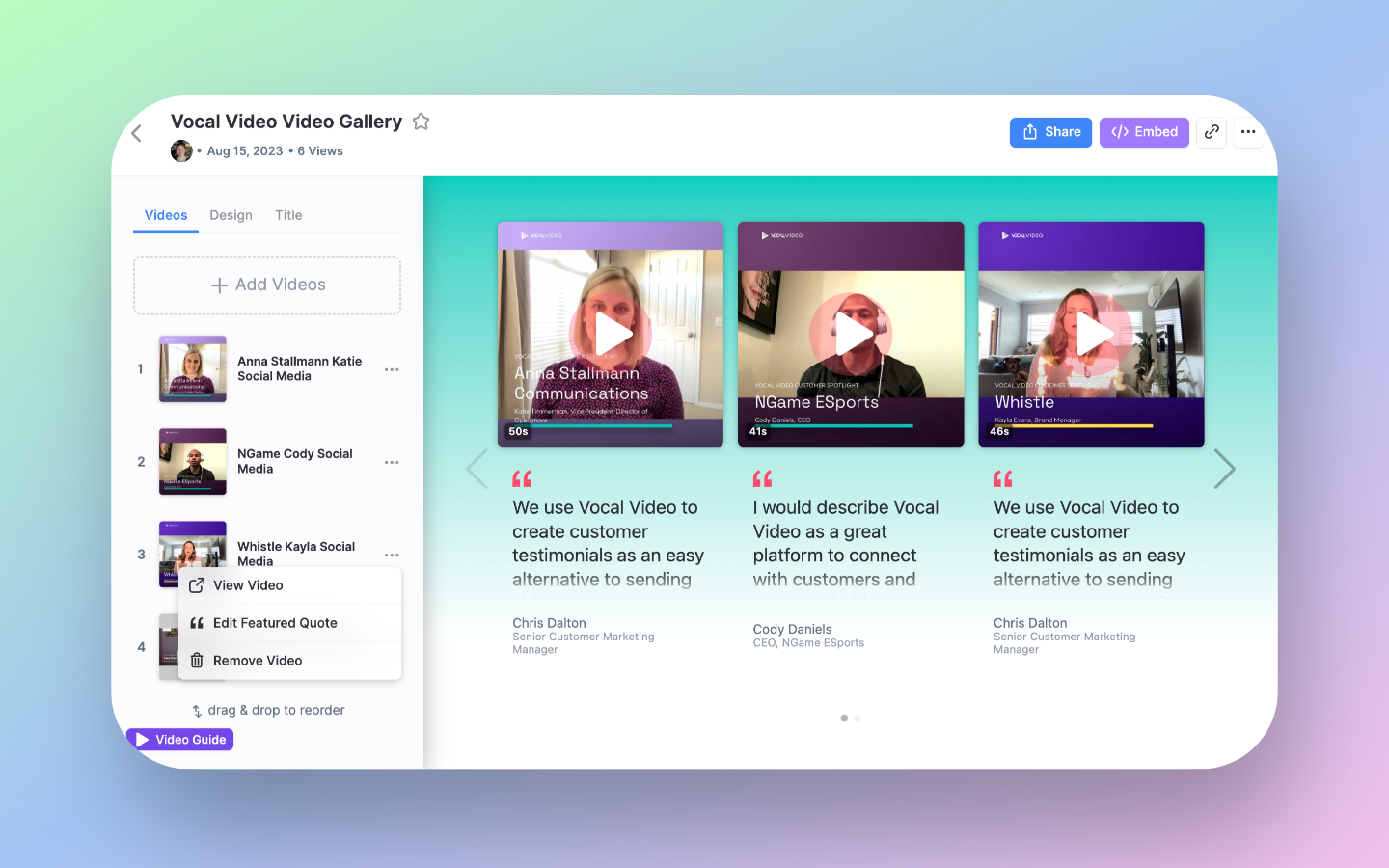Screen dimensions: 1389x868
Task: Switch to the Videos tab
Action: tap(166, 215)
